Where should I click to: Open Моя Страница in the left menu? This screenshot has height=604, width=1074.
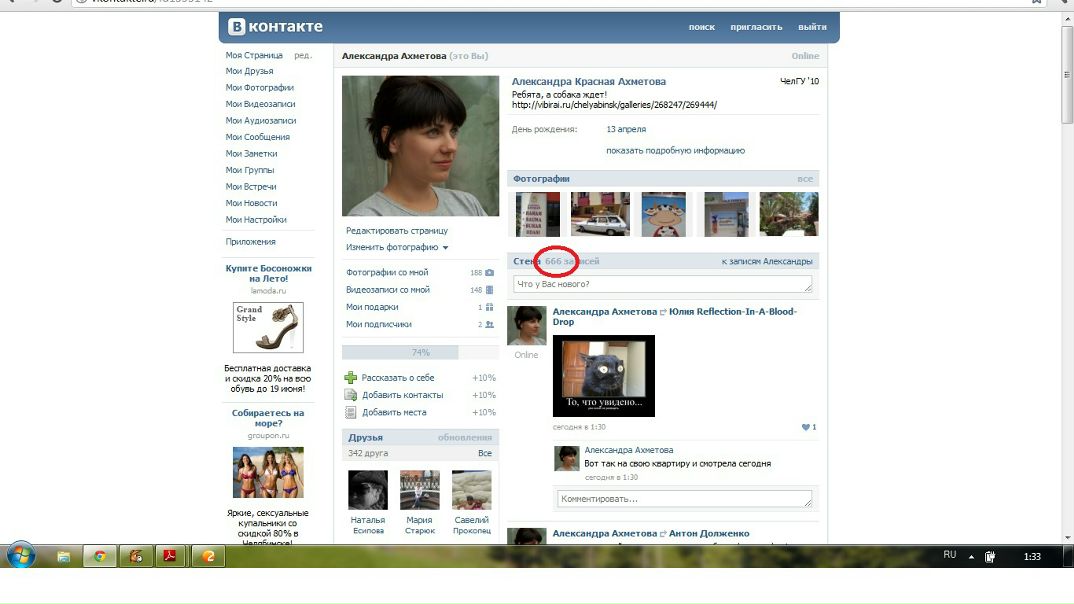[x=254, y=55]
